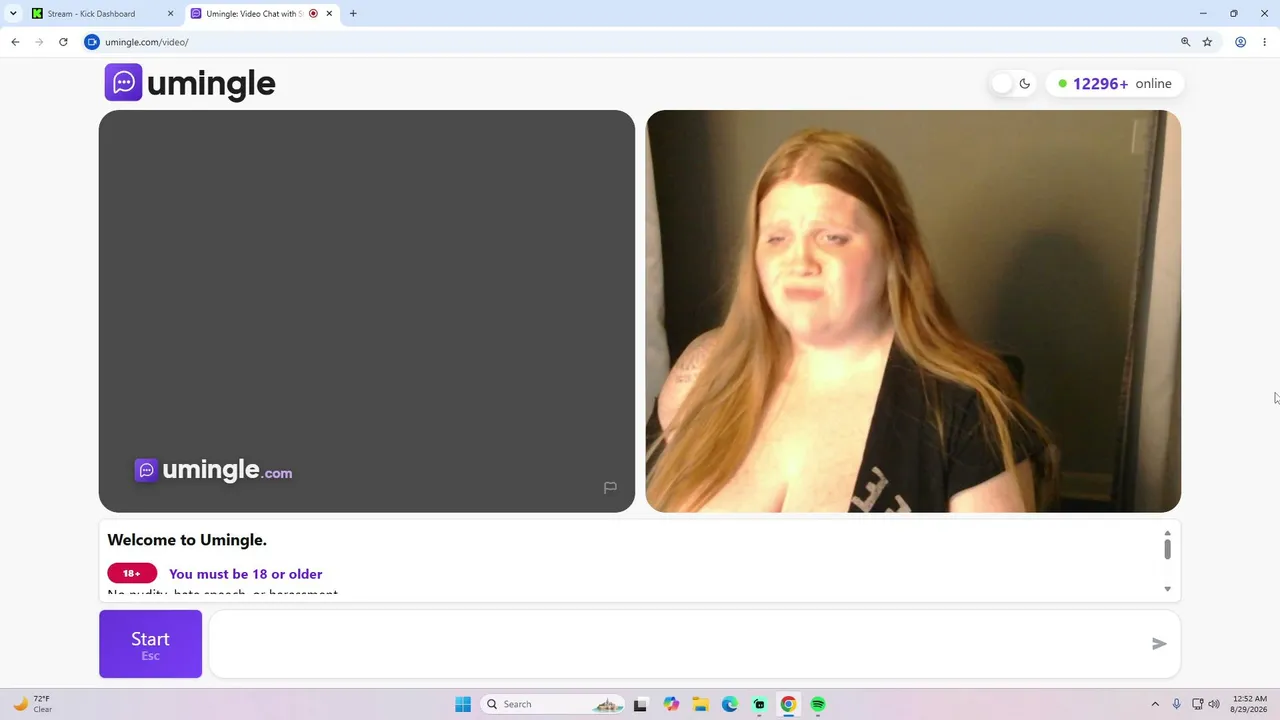Click the chat panel scrollbar thumb

[1167, 548]
